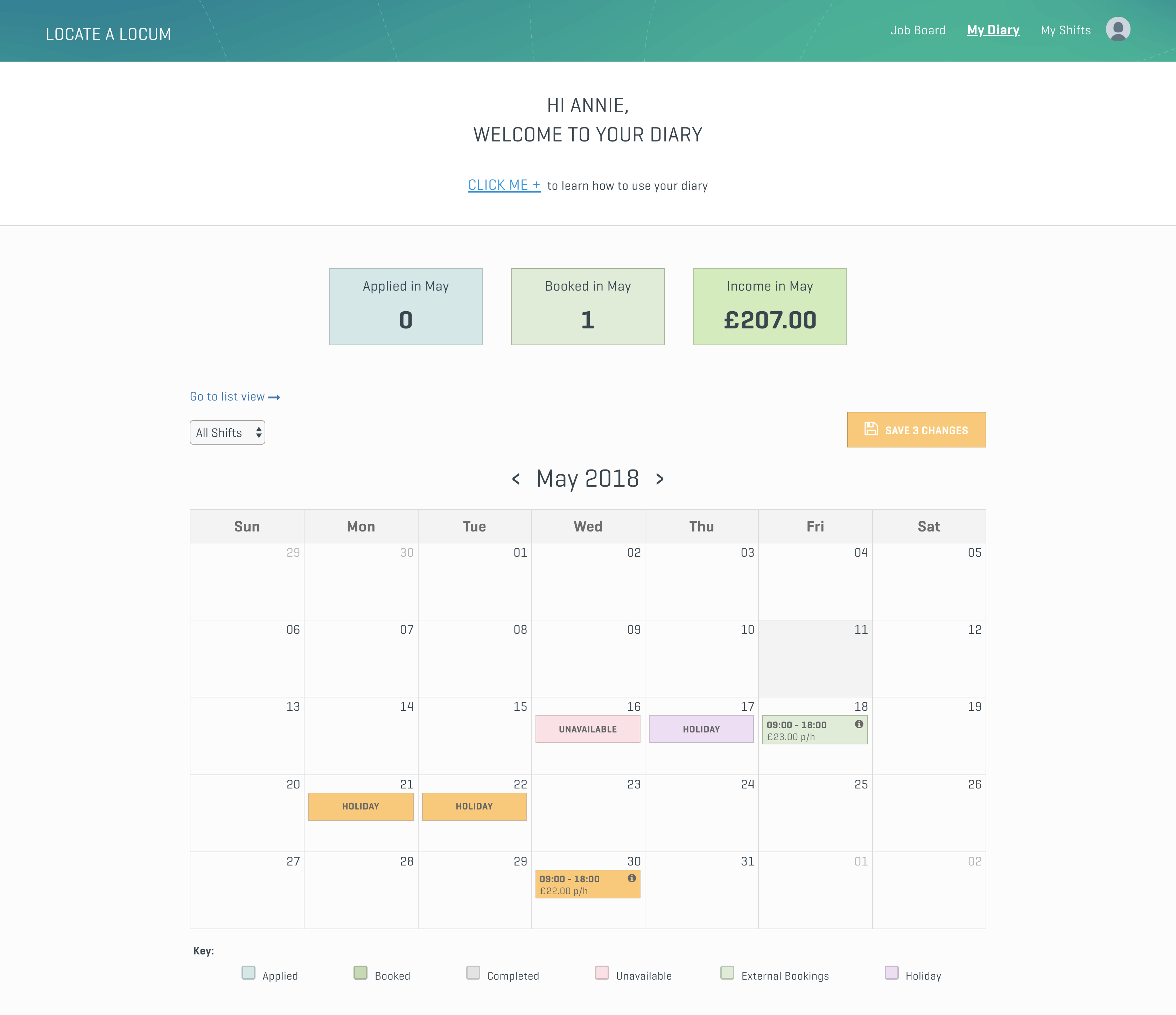Click the list view arrow icon
The height and width of the screenshot is (1015, 1176).
click(x=274, y=397)
